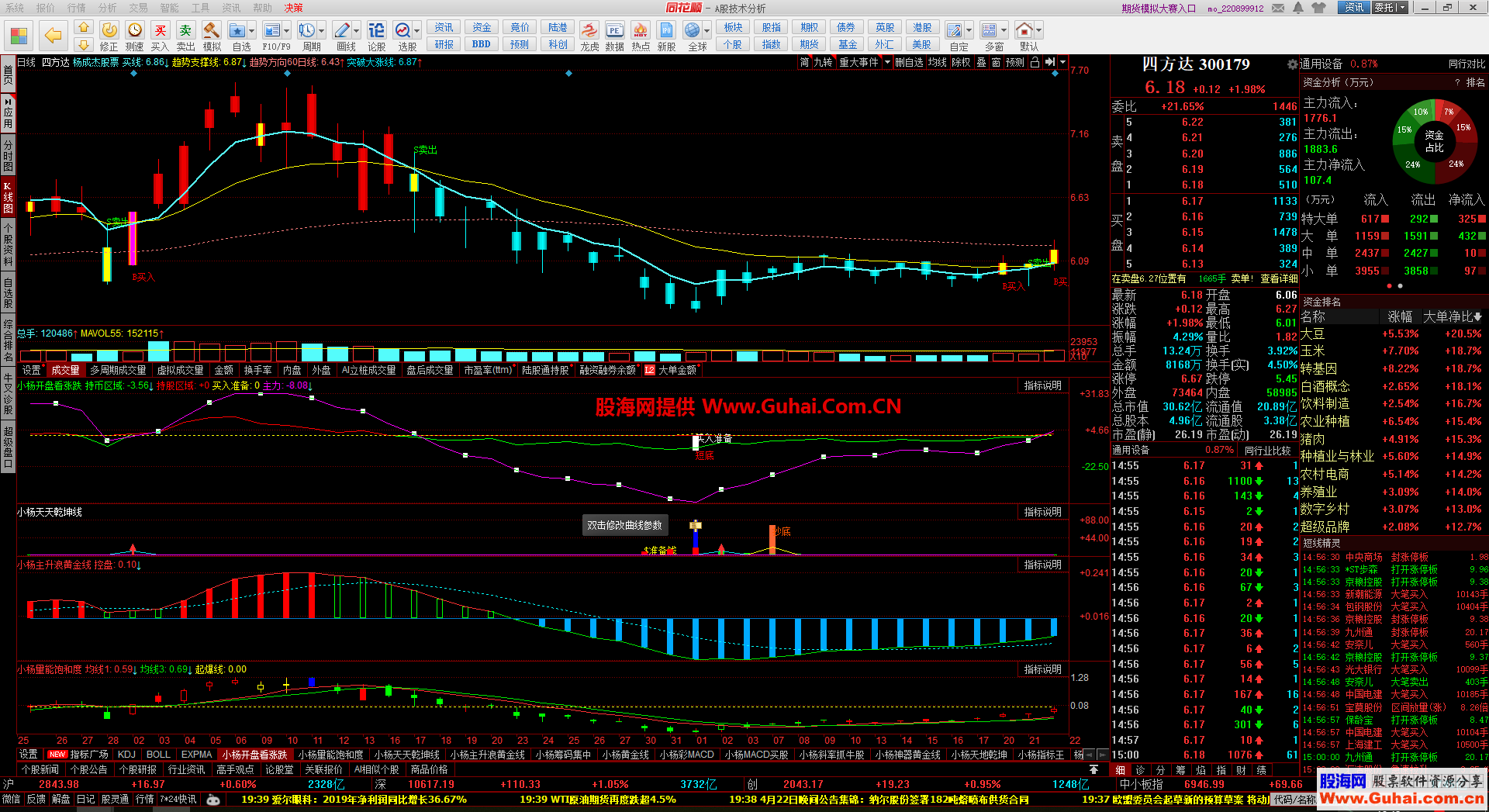Click the 资金占比 donut chart
Screen dimensions: 1489x812
1434,142
